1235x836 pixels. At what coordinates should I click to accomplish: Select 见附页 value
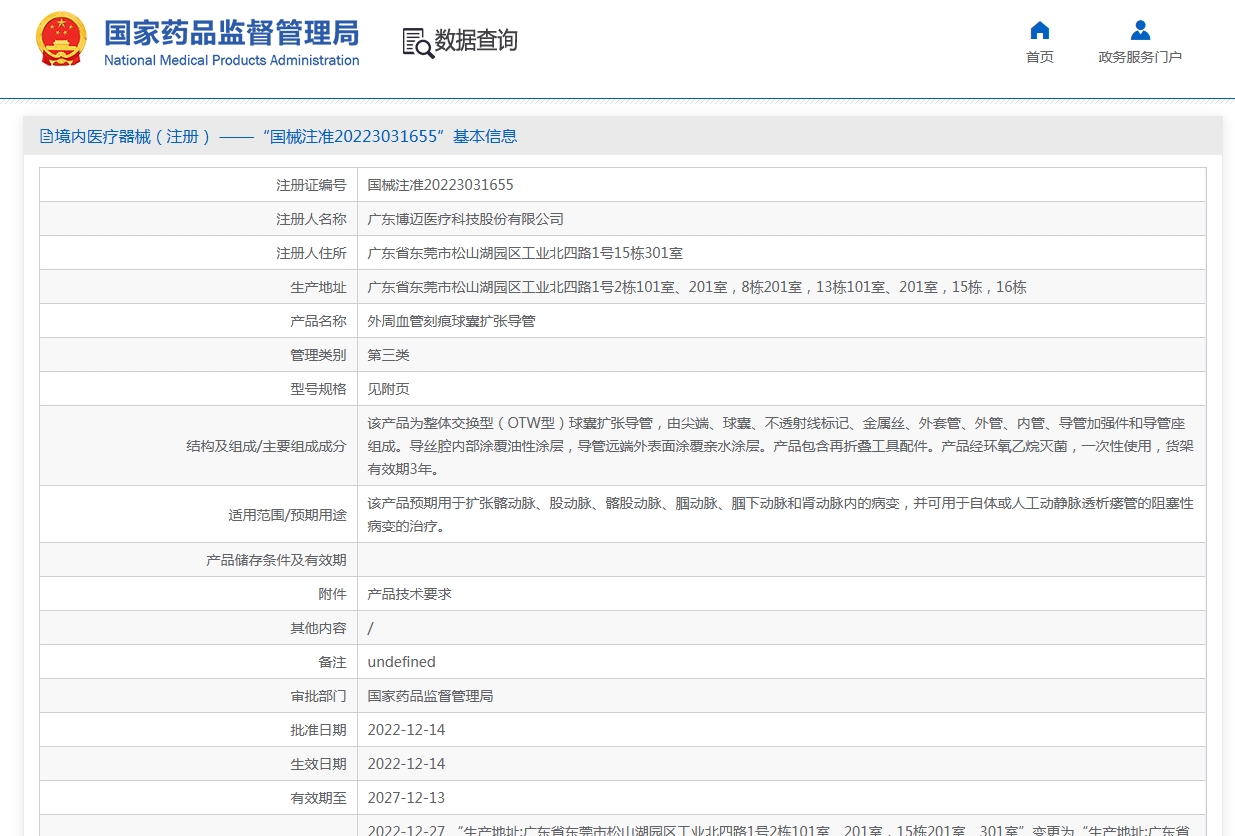(x=389, y=389)
